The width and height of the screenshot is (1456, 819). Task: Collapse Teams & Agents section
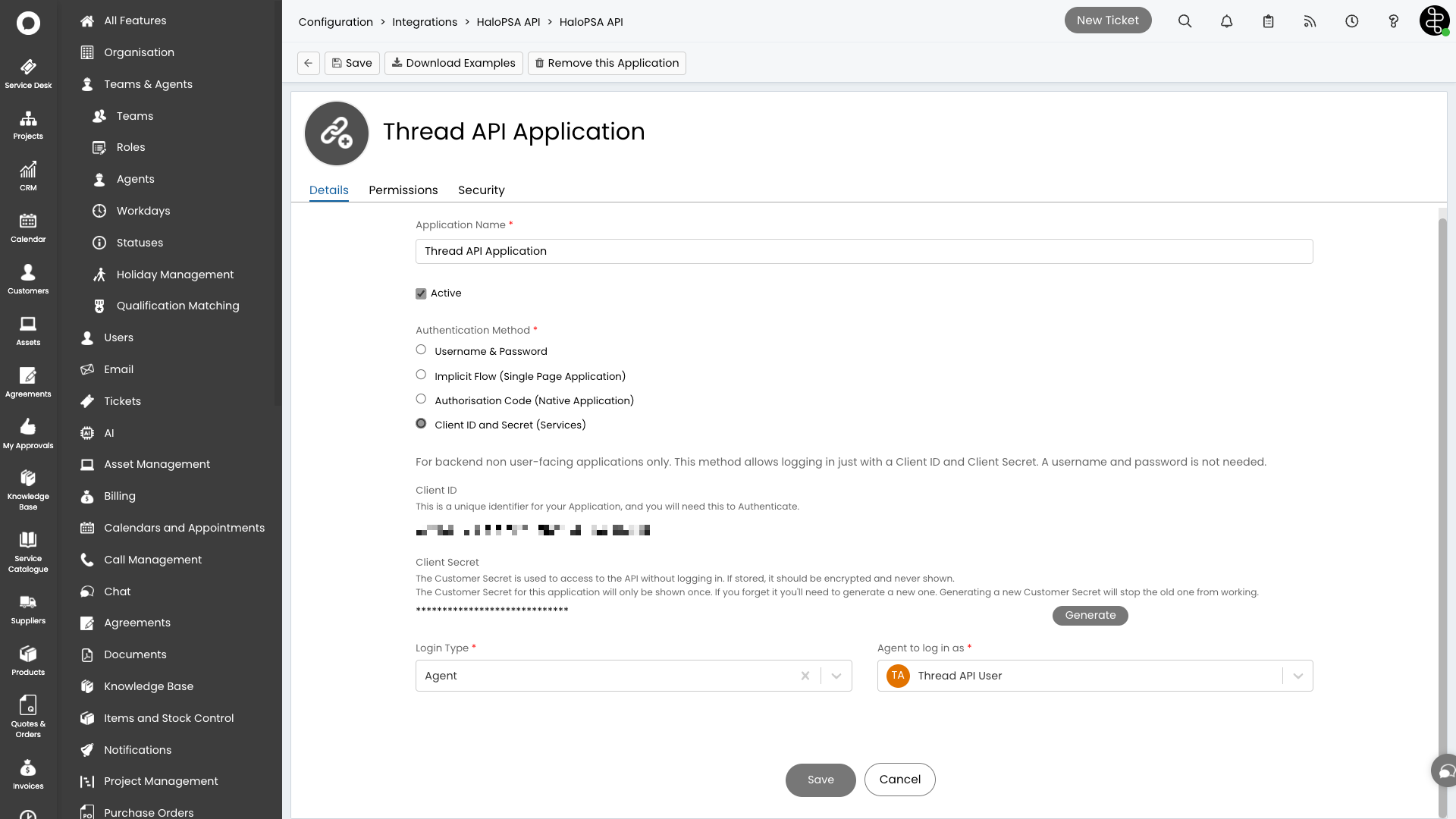(148, 84)
